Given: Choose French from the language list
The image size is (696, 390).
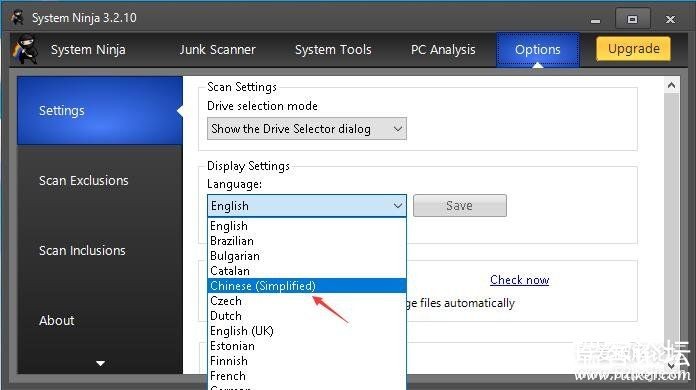Looking at the screenshot, I should [307, 376].
